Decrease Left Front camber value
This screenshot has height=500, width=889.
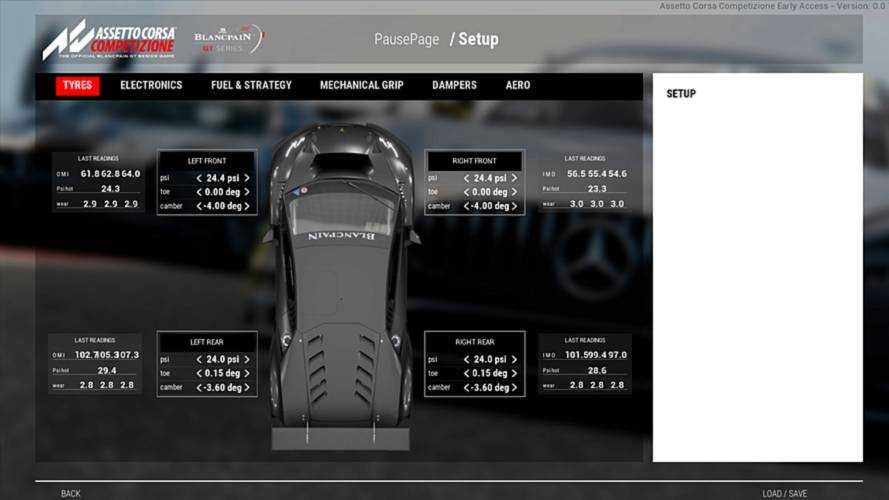(199, 206)
